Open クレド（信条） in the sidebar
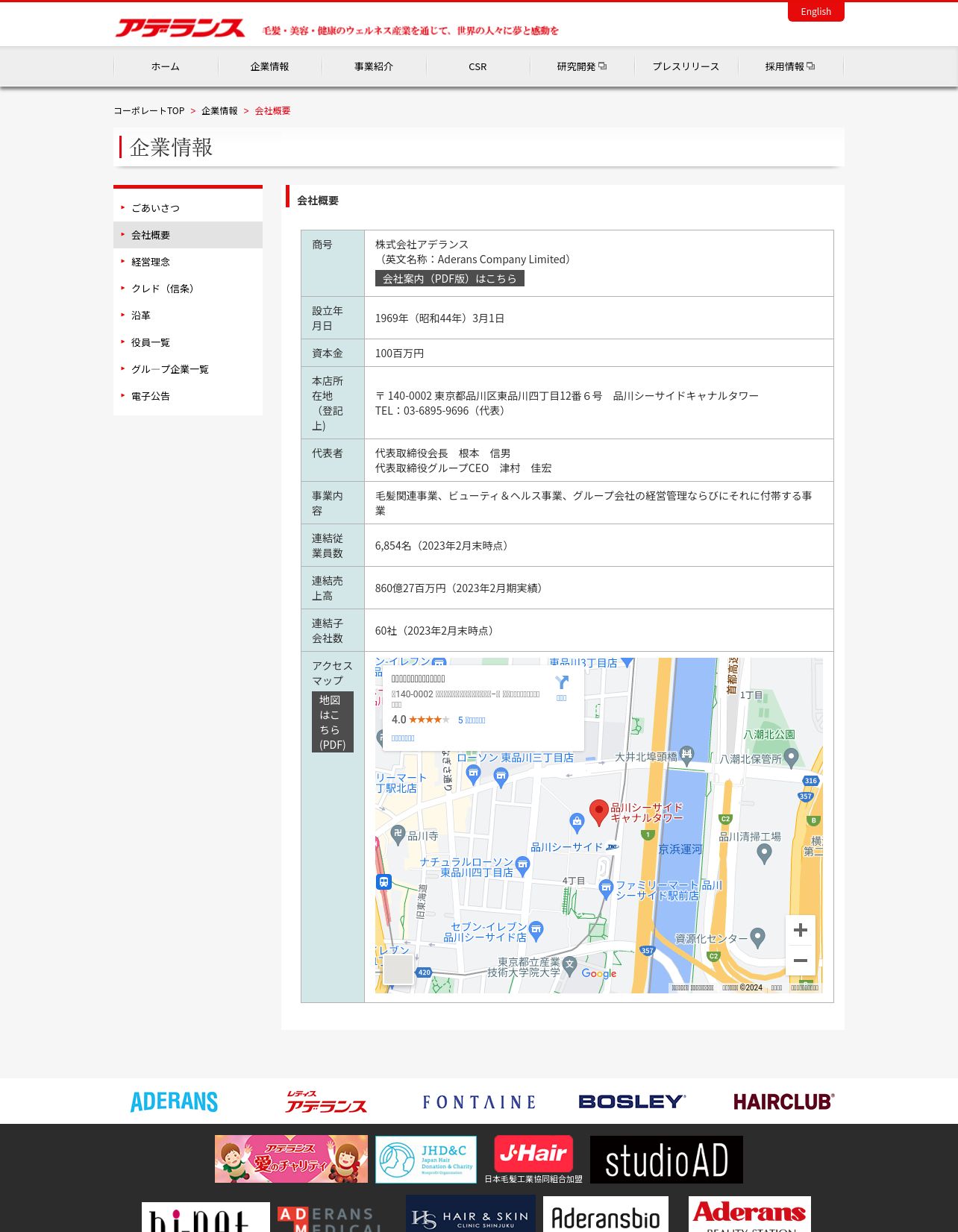The width and height of the screenshot is (958, 1232). (x=188, y=289)
